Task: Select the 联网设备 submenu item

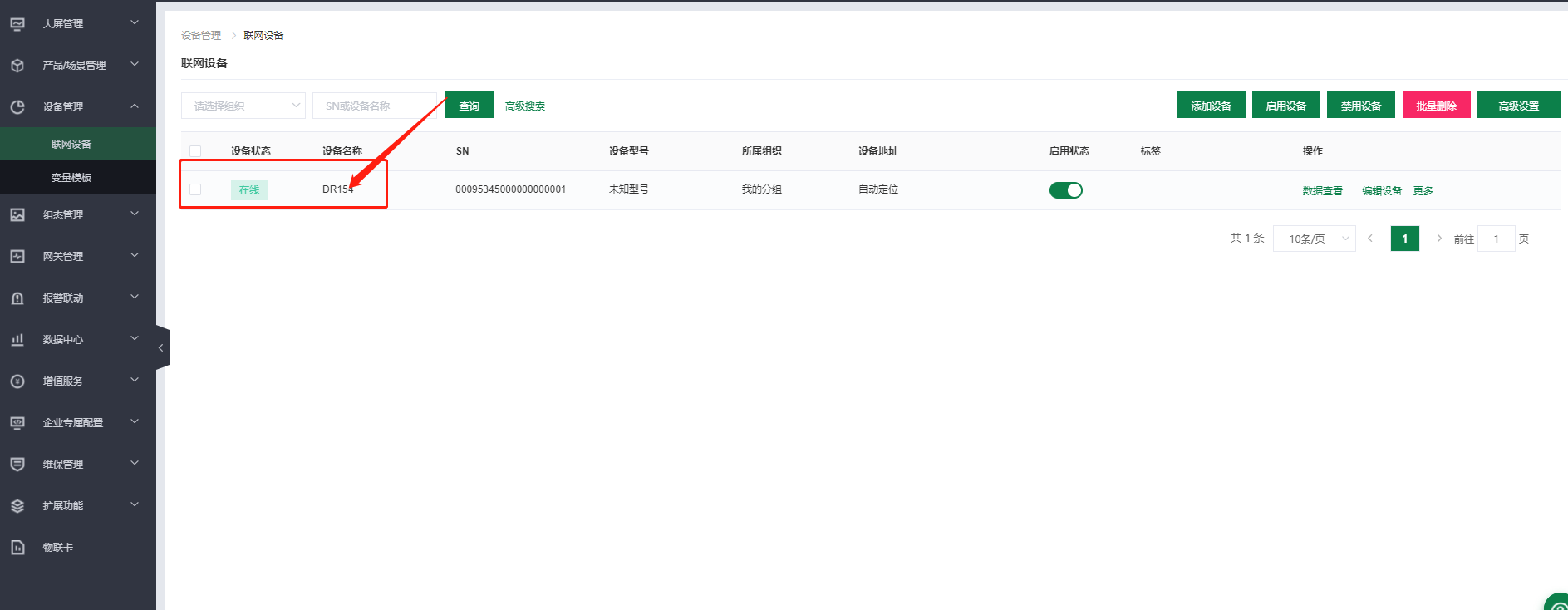Action: click(x=78, y=144)
